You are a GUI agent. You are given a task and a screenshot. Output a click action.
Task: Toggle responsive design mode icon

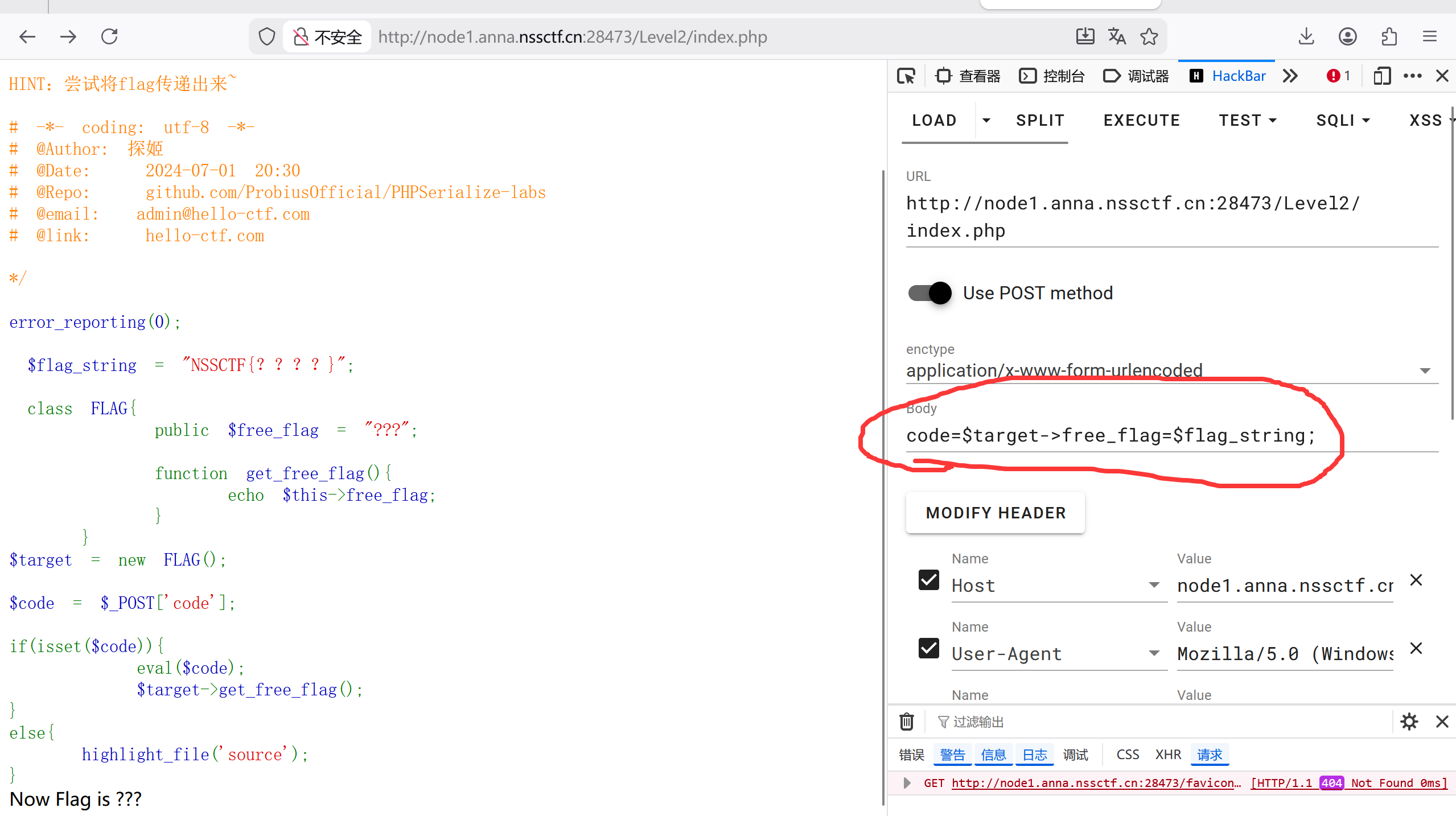[x=1382, y=76]
